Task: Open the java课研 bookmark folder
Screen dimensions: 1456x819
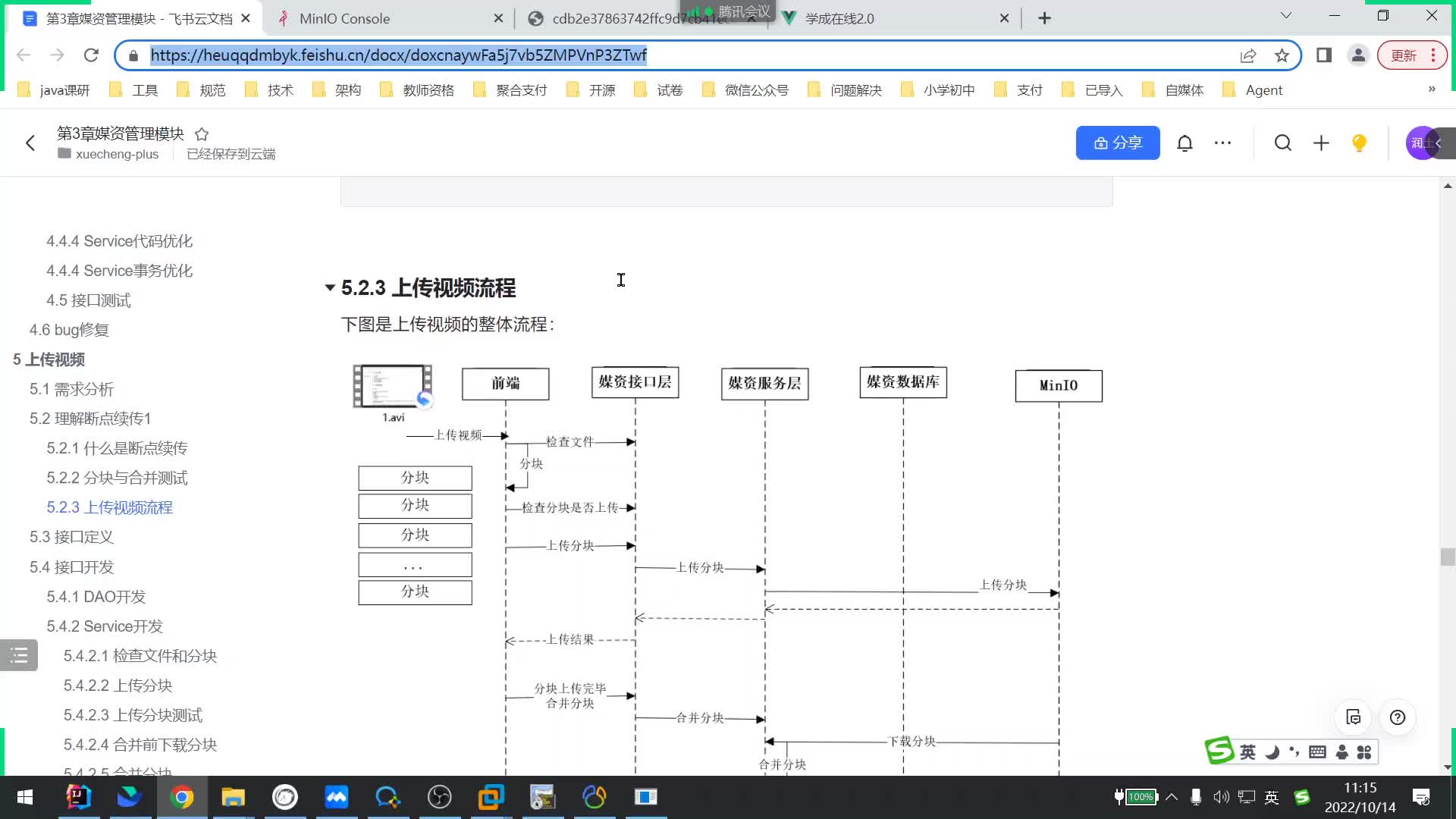Action: (53, 90)
